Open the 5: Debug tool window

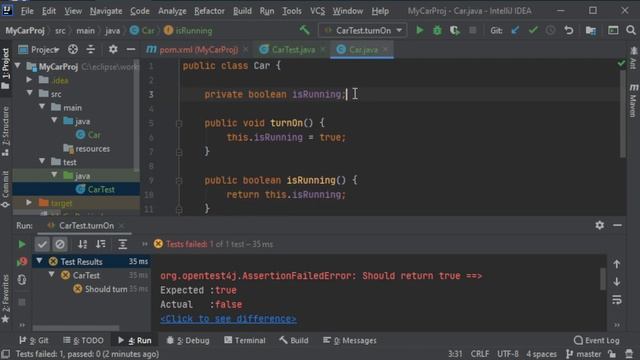click(188, 340)
